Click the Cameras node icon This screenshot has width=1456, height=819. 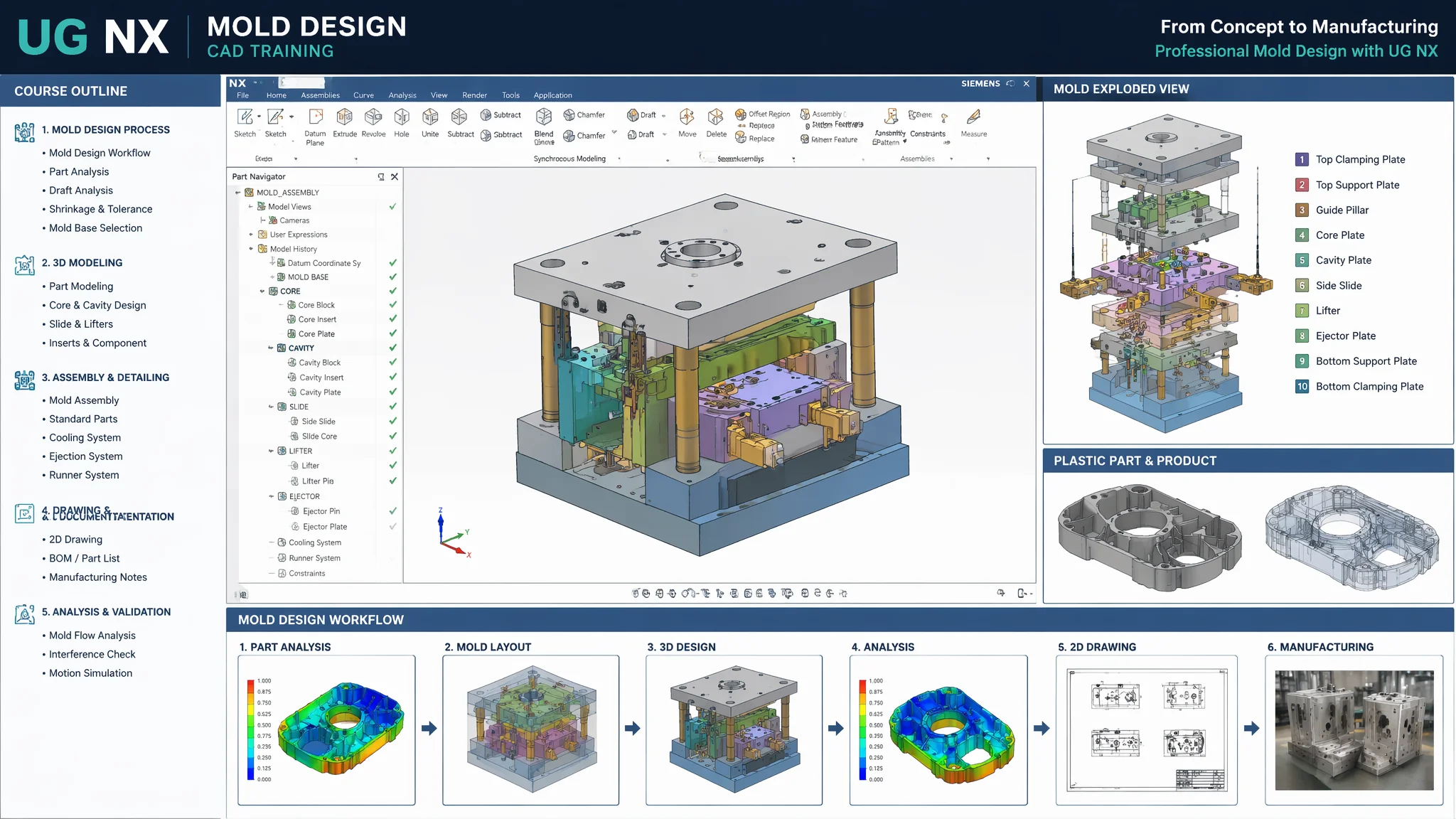click(273, 220)
